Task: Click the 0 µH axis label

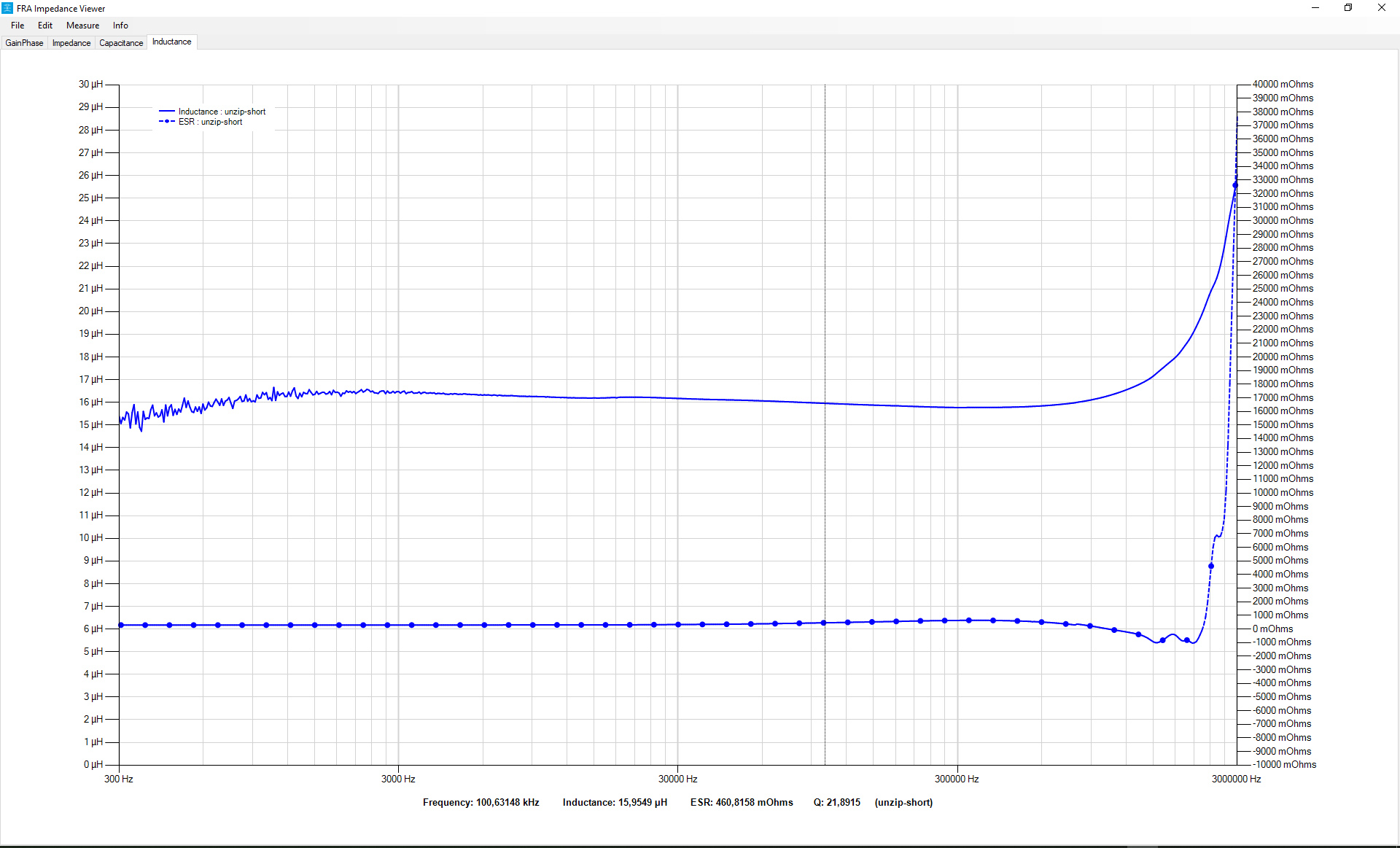Action: (93, 765)
